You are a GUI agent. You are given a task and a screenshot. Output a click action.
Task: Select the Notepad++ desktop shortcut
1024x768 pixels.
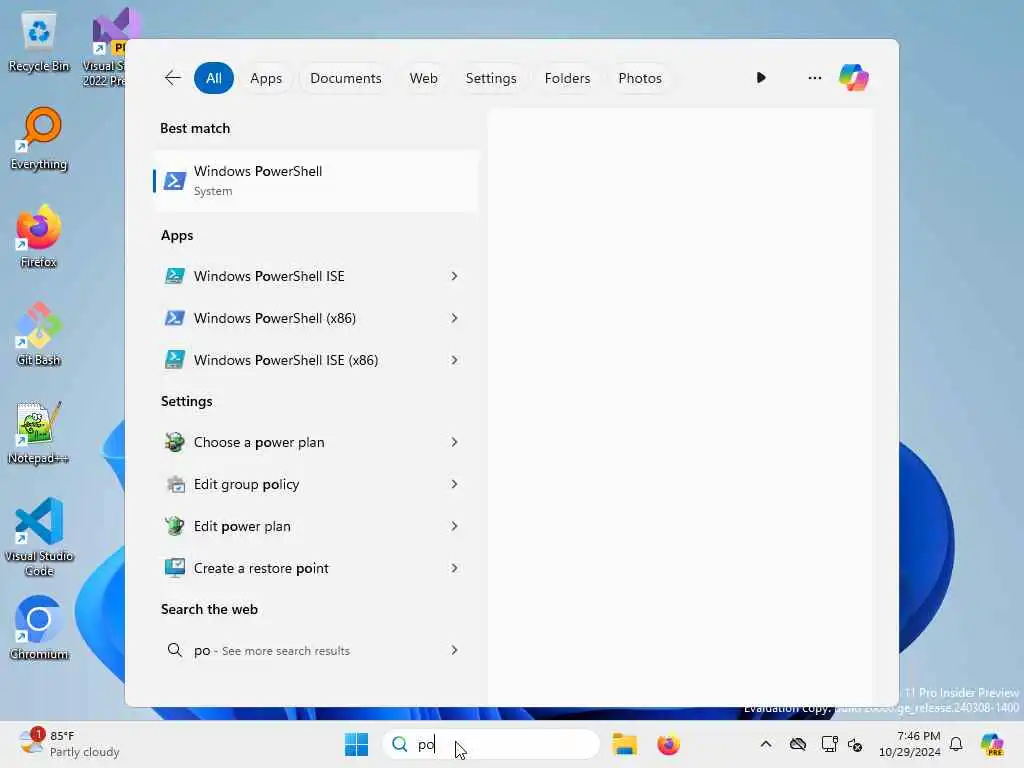click(x=39, y=432)
